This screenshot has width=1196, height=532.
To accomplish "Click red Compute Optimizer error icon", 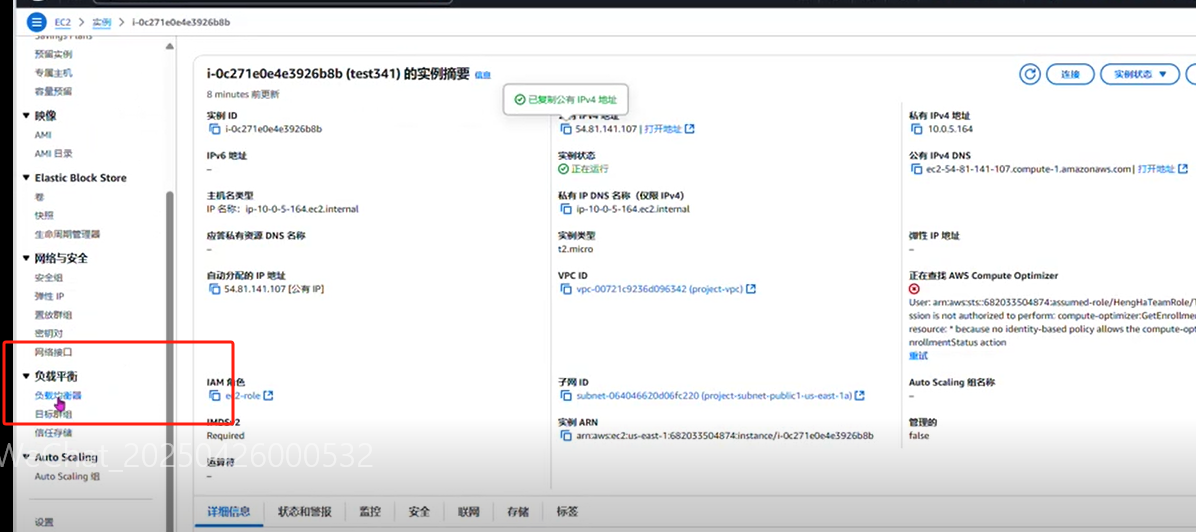I will click(915, 289).
